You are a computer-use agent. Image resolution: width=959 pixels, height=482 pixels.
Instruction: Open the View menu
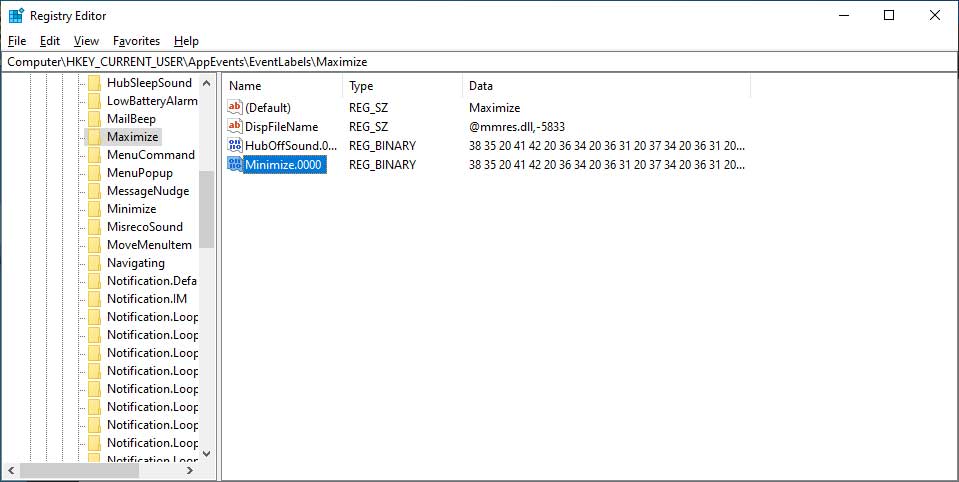86,41
